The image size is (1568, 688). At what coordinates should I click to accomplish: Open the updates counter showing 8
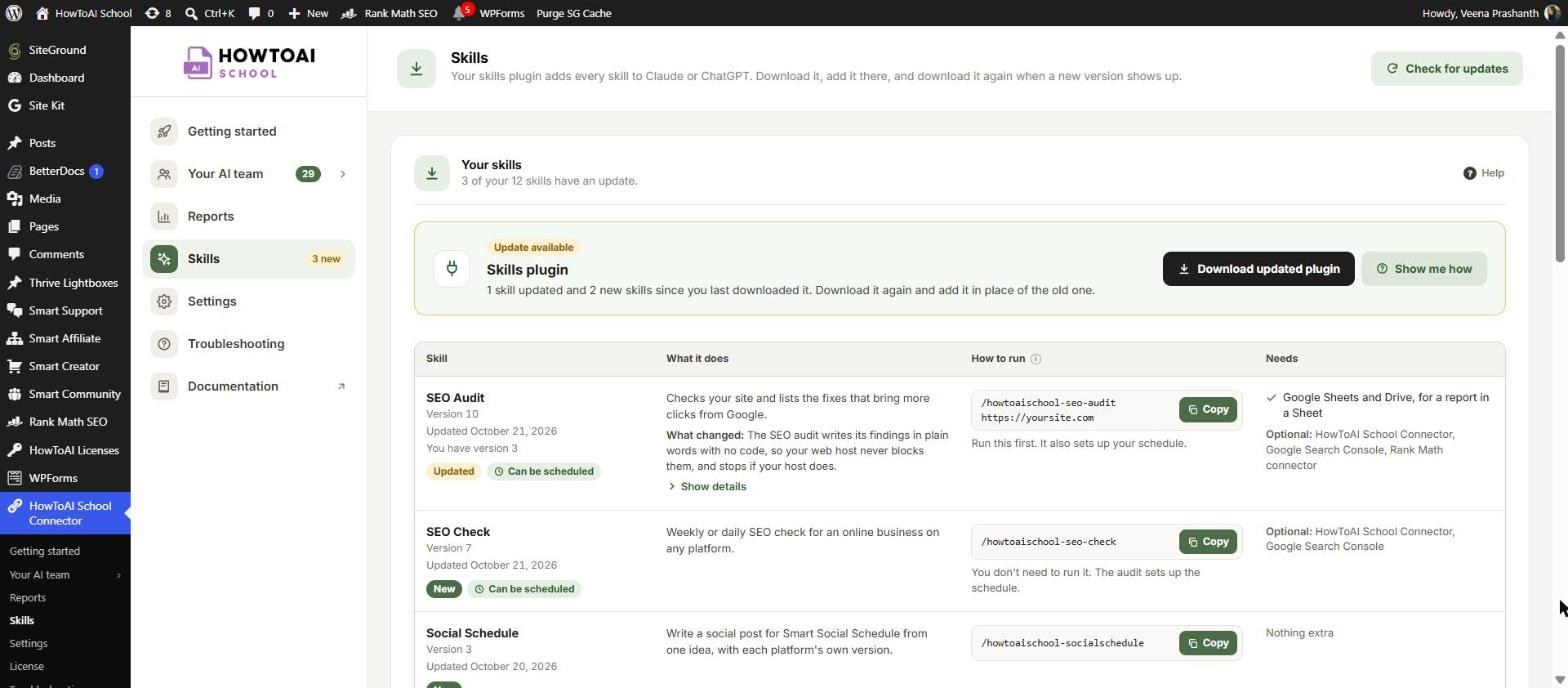[x=158, y=13]
